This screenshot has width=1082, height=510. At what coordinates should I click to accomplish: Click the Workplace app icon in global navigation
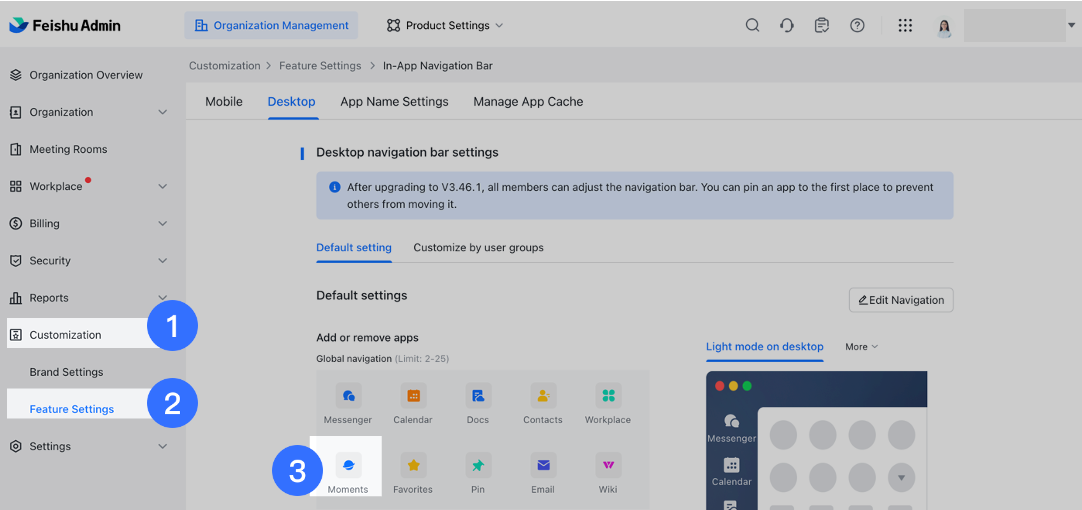point(608,395)
